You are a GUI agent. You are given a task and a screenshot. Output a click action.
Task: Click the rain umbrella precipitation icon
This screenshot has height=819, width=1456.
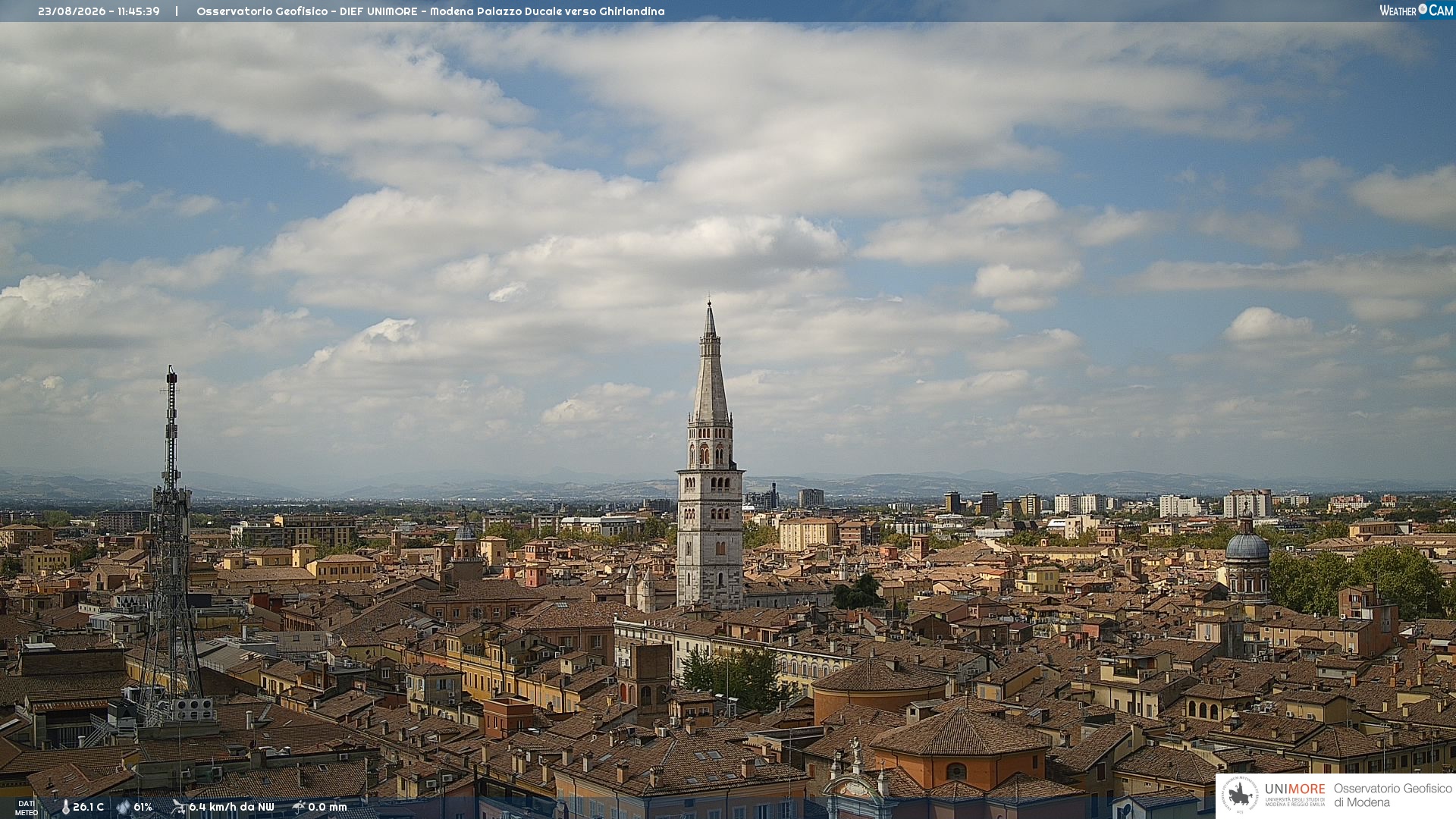click(299, 807)
